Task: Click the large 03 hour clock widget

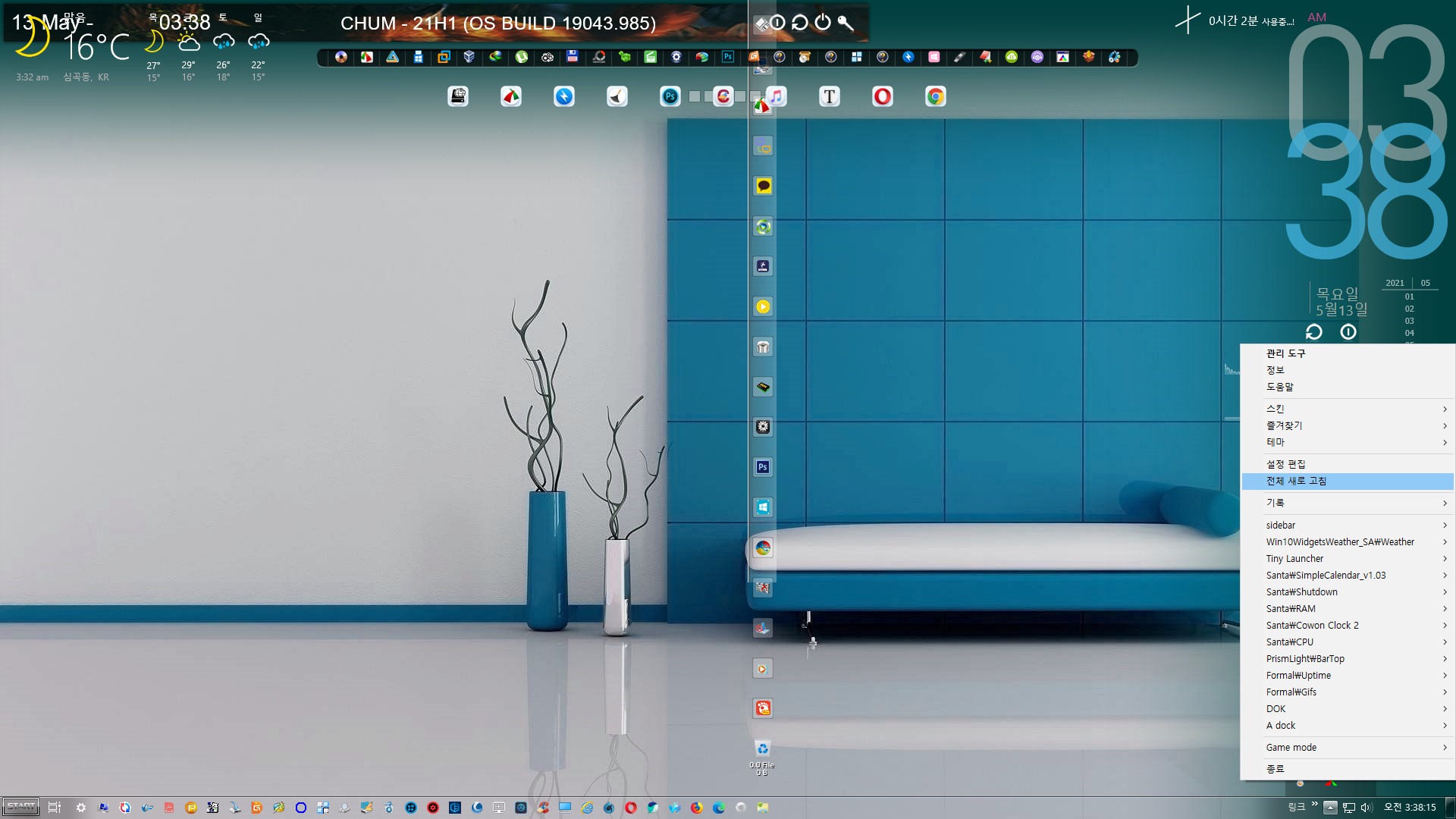Action: point(1367,91)
